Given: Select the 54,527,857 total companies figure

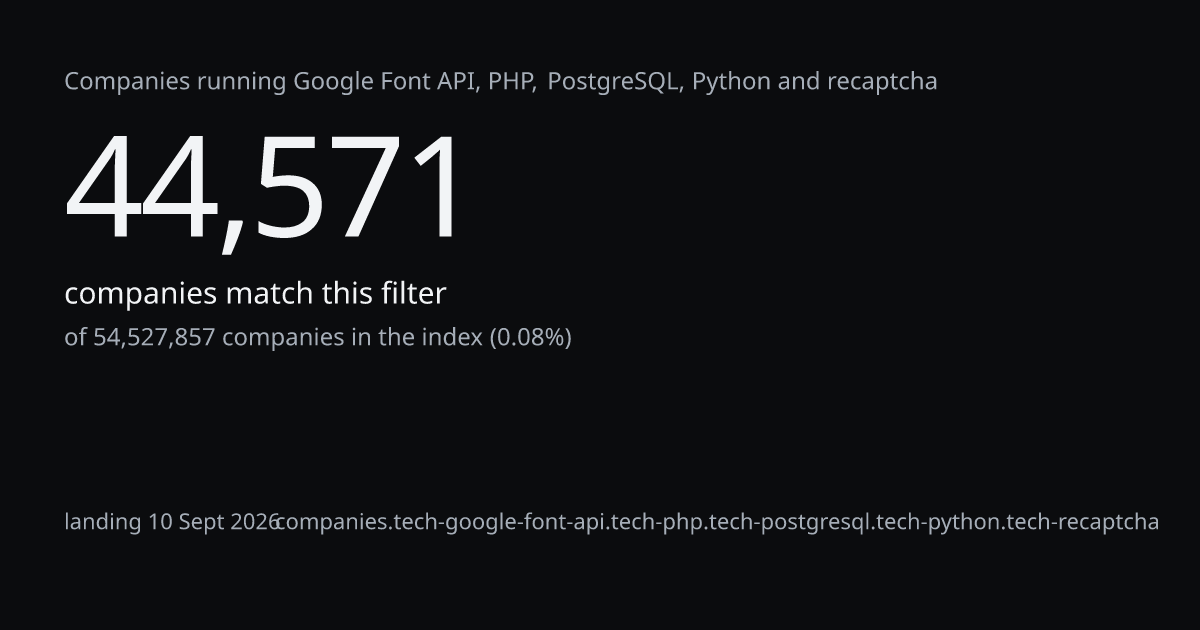Looking at the screenshot, I should coord(154,337).
